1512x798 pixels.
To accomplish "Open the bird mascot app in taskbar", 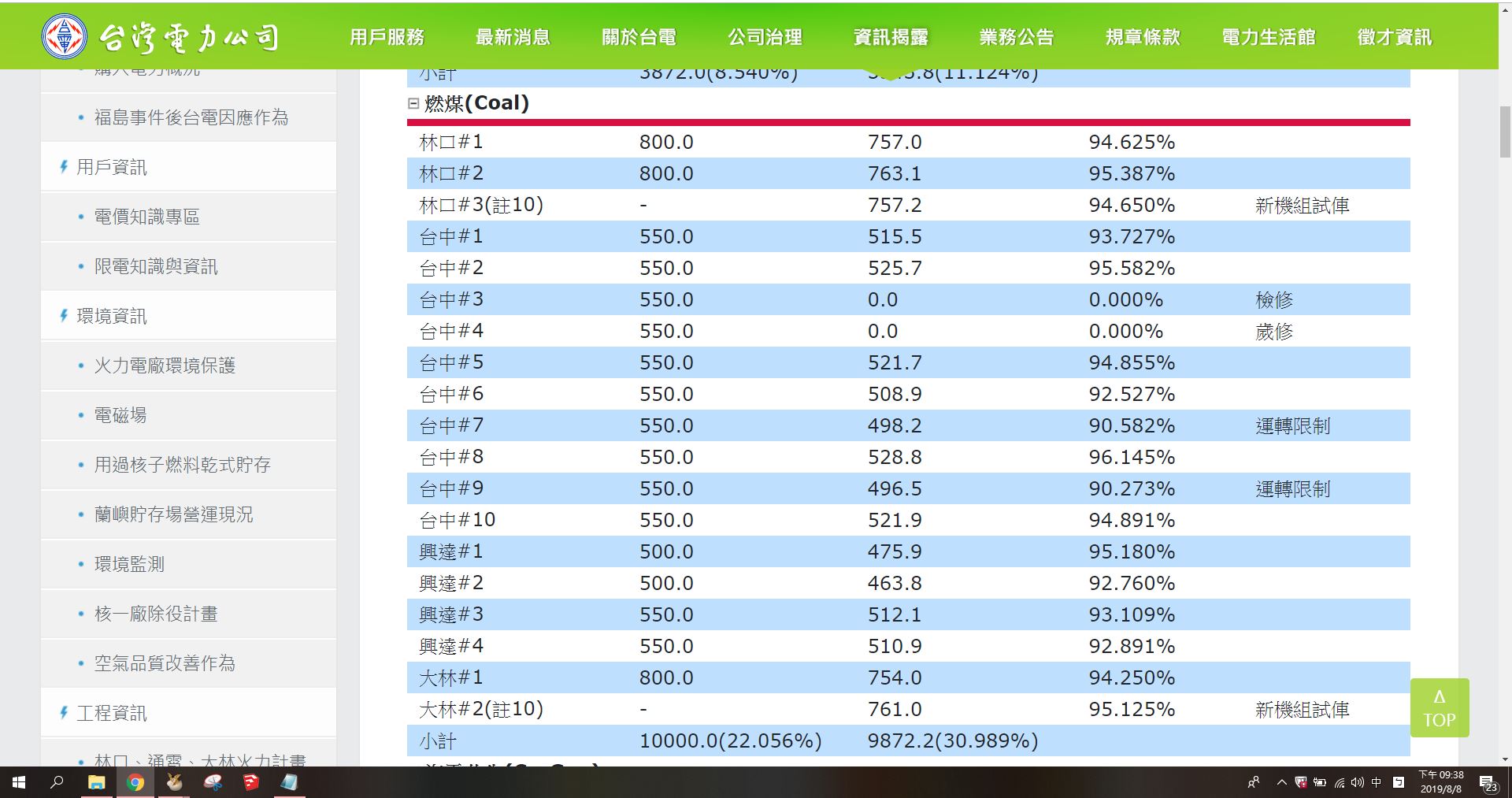I will [x=174, y=782].
